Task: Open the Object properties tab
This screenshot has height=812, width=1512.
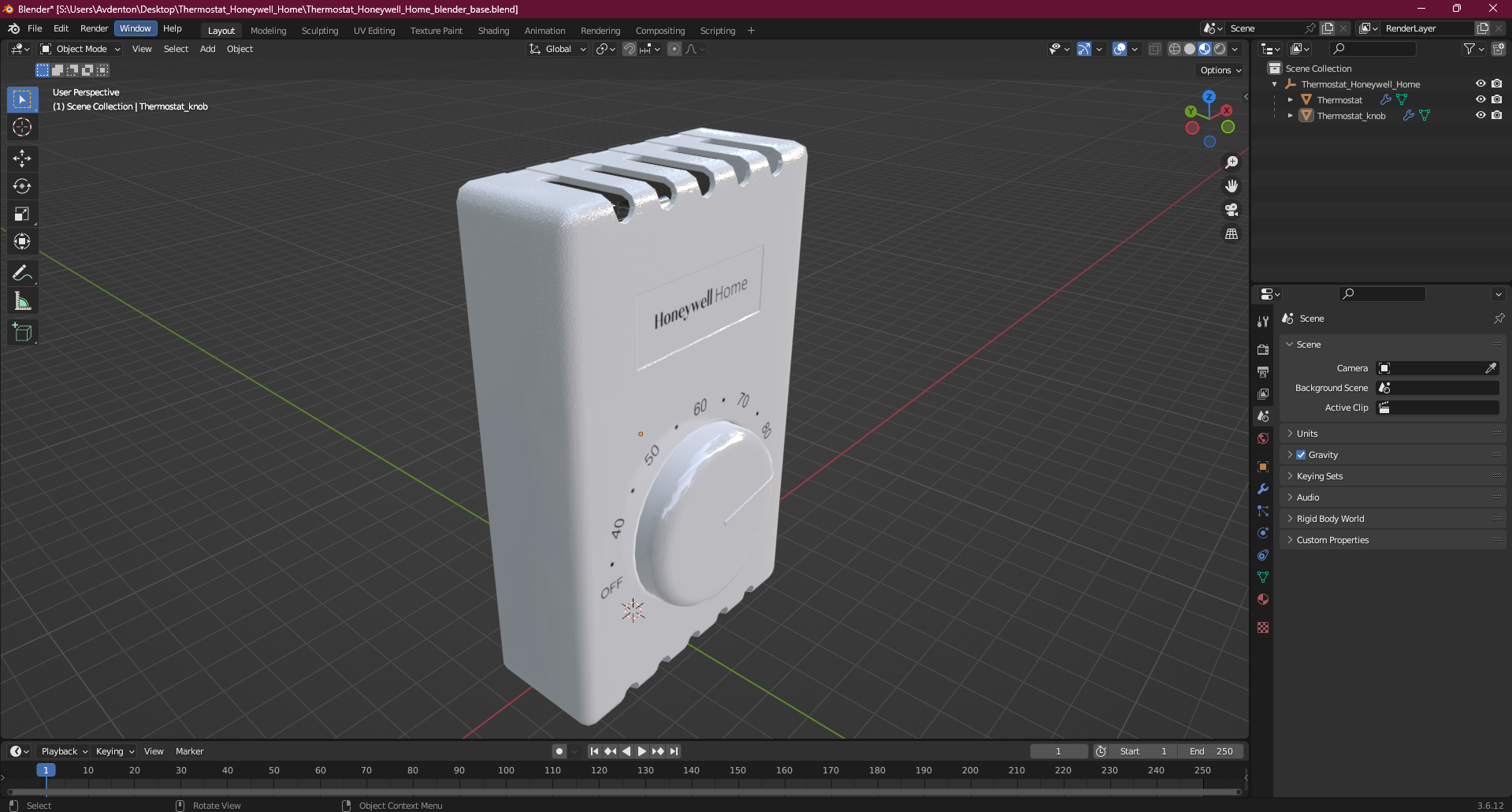Action: point(1263,466)
